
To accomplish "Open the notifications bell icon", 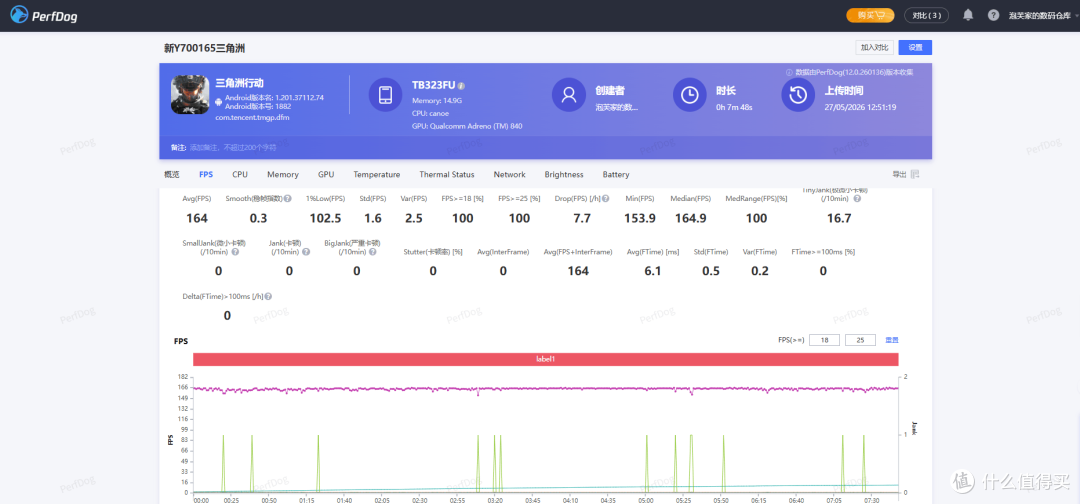I will (968, 15).
